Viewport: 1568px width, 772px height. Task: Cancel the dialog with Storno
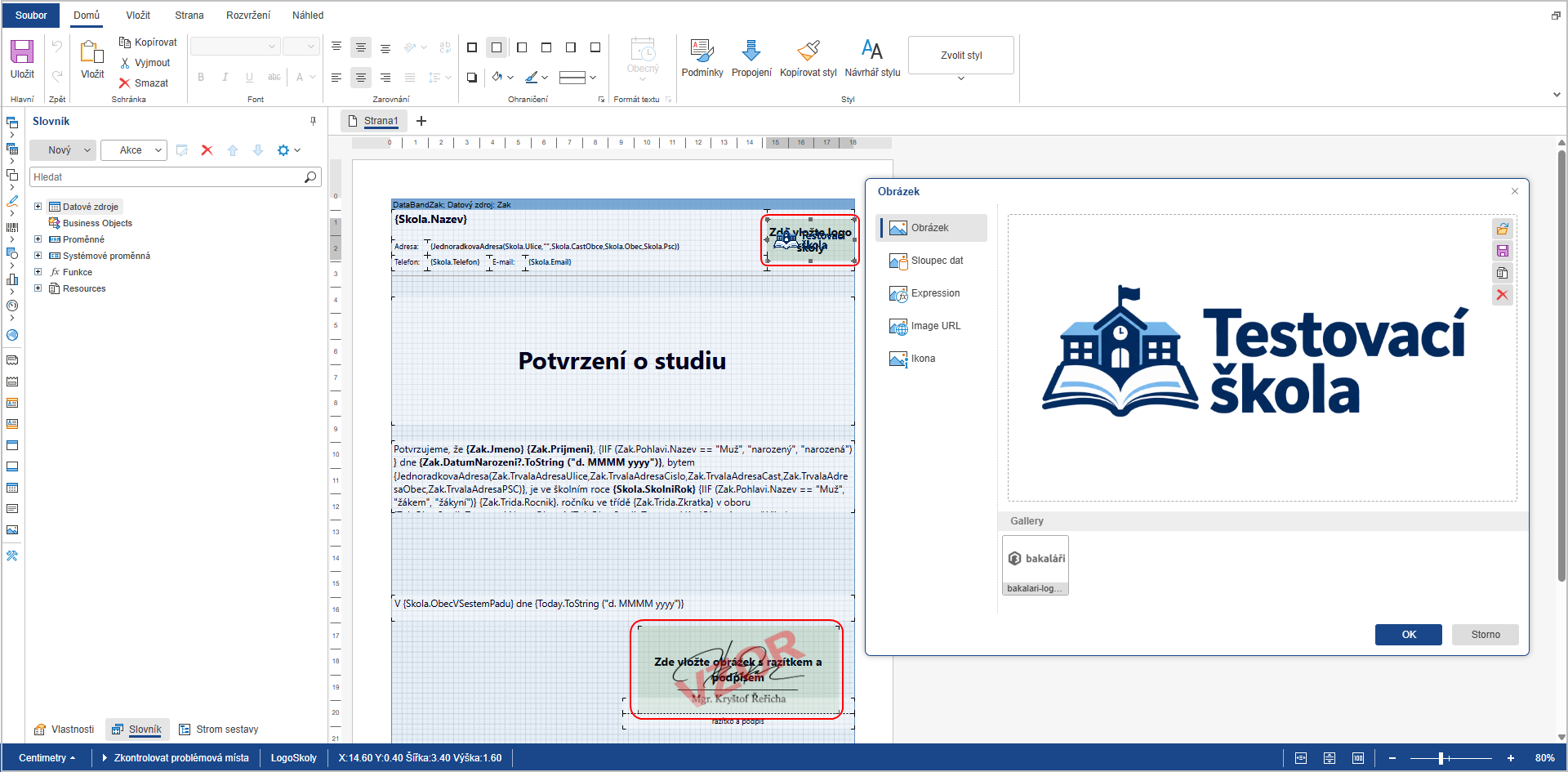(1486, 635)
